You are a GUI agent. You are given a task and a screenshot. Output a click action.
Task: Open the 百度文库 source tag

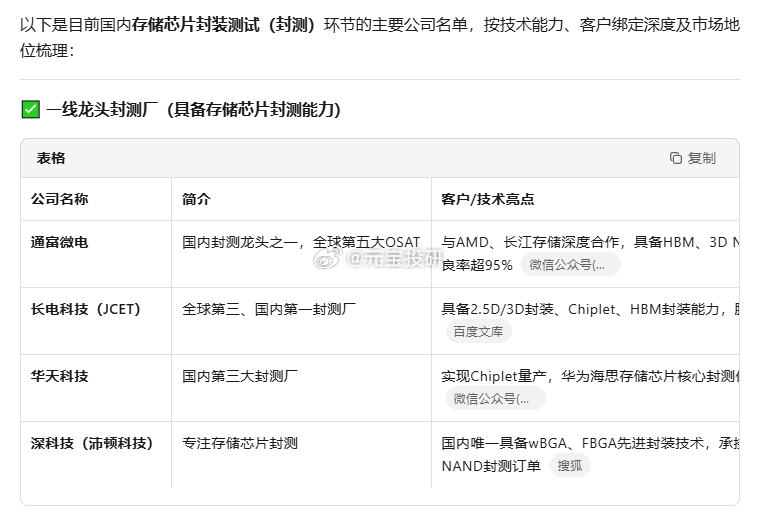click(478, 332)
